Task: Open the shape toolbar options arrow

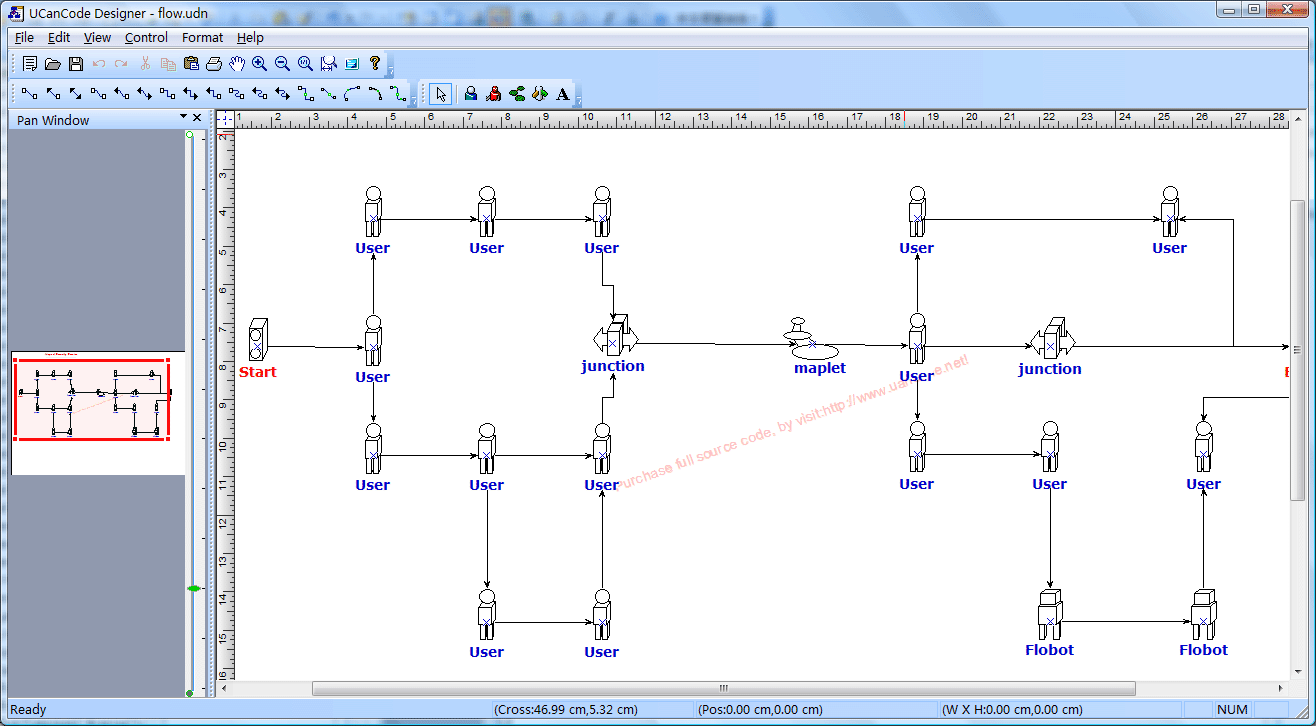Action: (x=579, y=100)
